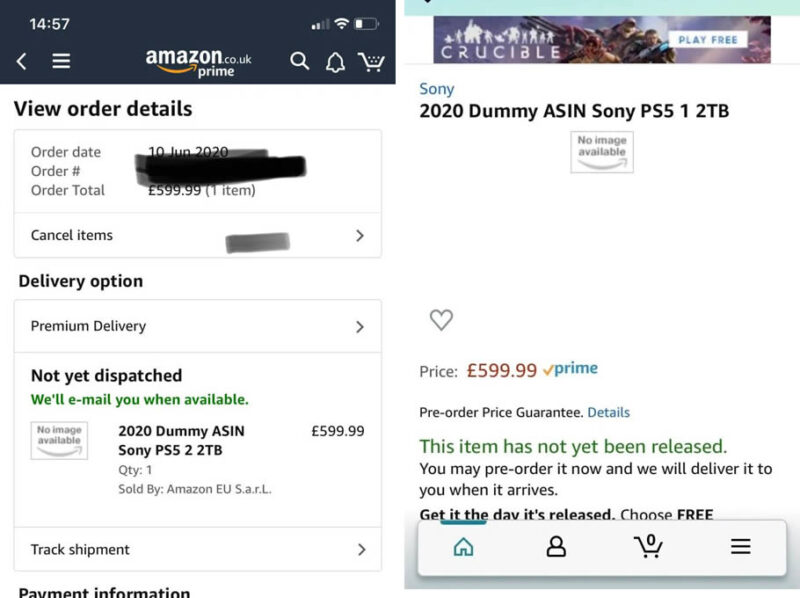Expand Premium Delivery option

tap(198, 326)
